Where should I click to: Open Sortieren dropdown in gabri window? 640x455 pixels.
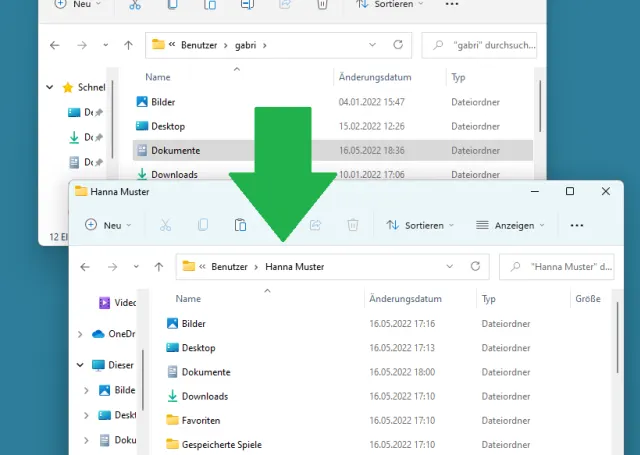click(389, 4)
